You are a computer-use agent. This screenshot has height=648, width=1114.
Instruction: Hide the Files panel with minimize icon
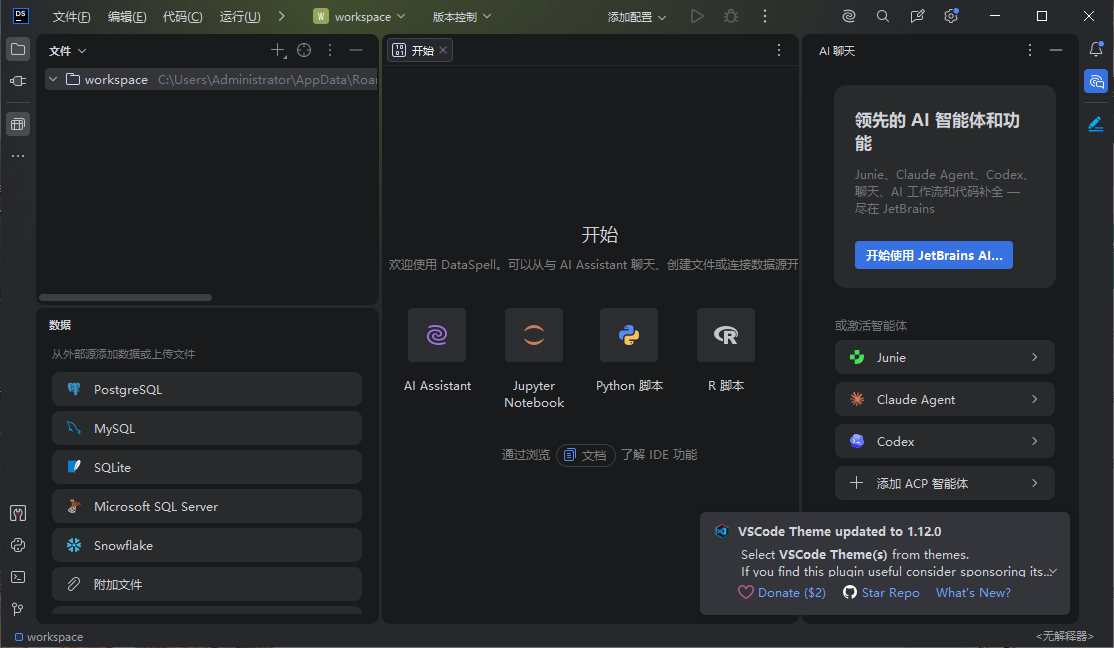[356, 50]
